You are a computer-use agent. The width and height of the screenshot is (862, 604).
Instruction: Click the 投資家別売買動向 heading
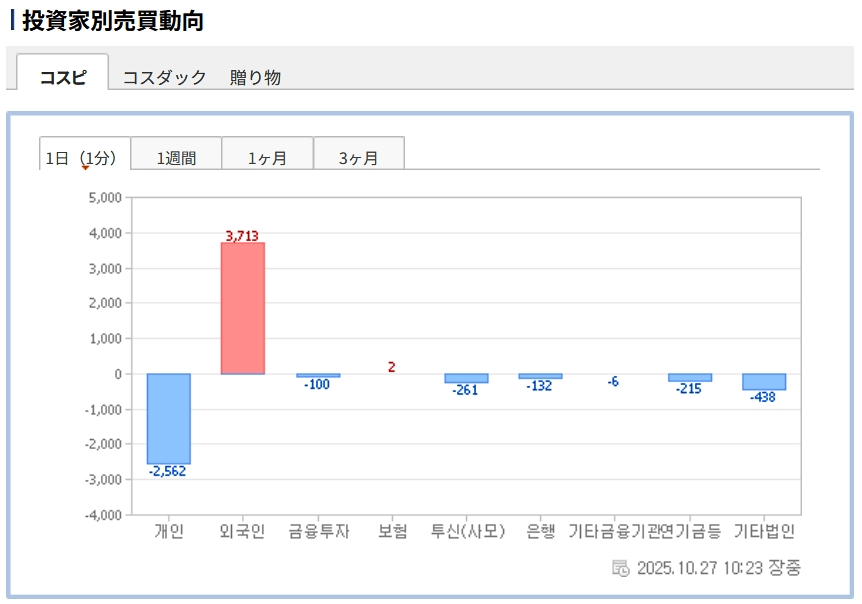[113, 21]
